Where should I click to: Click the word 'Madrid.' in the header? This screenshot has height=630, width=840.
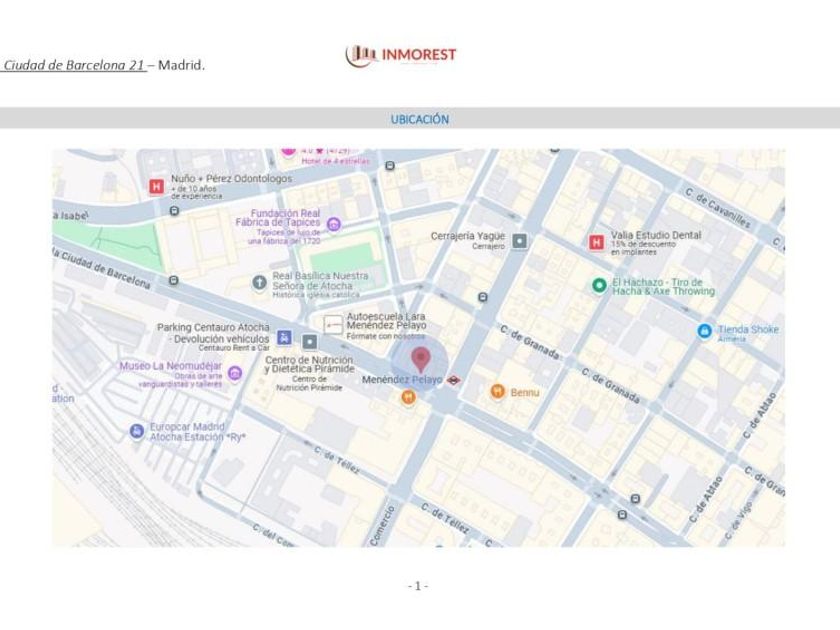pyautogui.click(x=182, y=65)
